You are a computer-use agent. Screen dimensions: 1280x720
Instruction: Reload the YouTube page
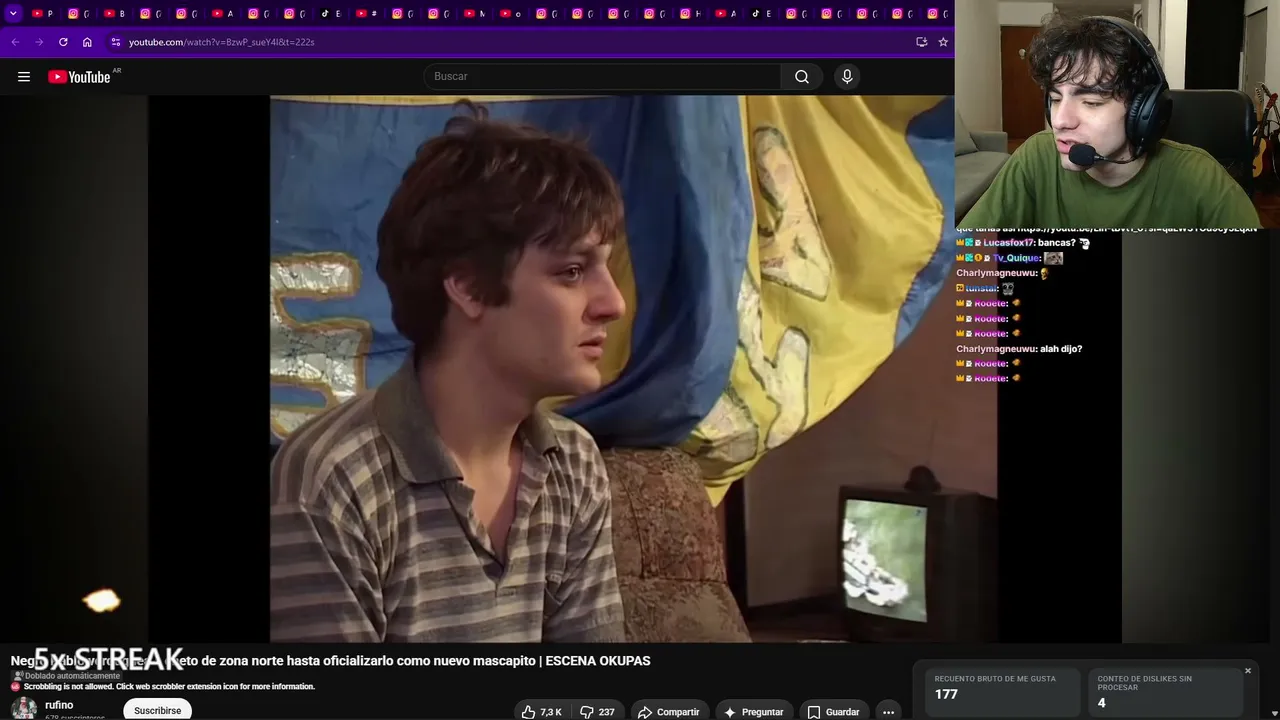pyautogui.click(x=63, y=42)
